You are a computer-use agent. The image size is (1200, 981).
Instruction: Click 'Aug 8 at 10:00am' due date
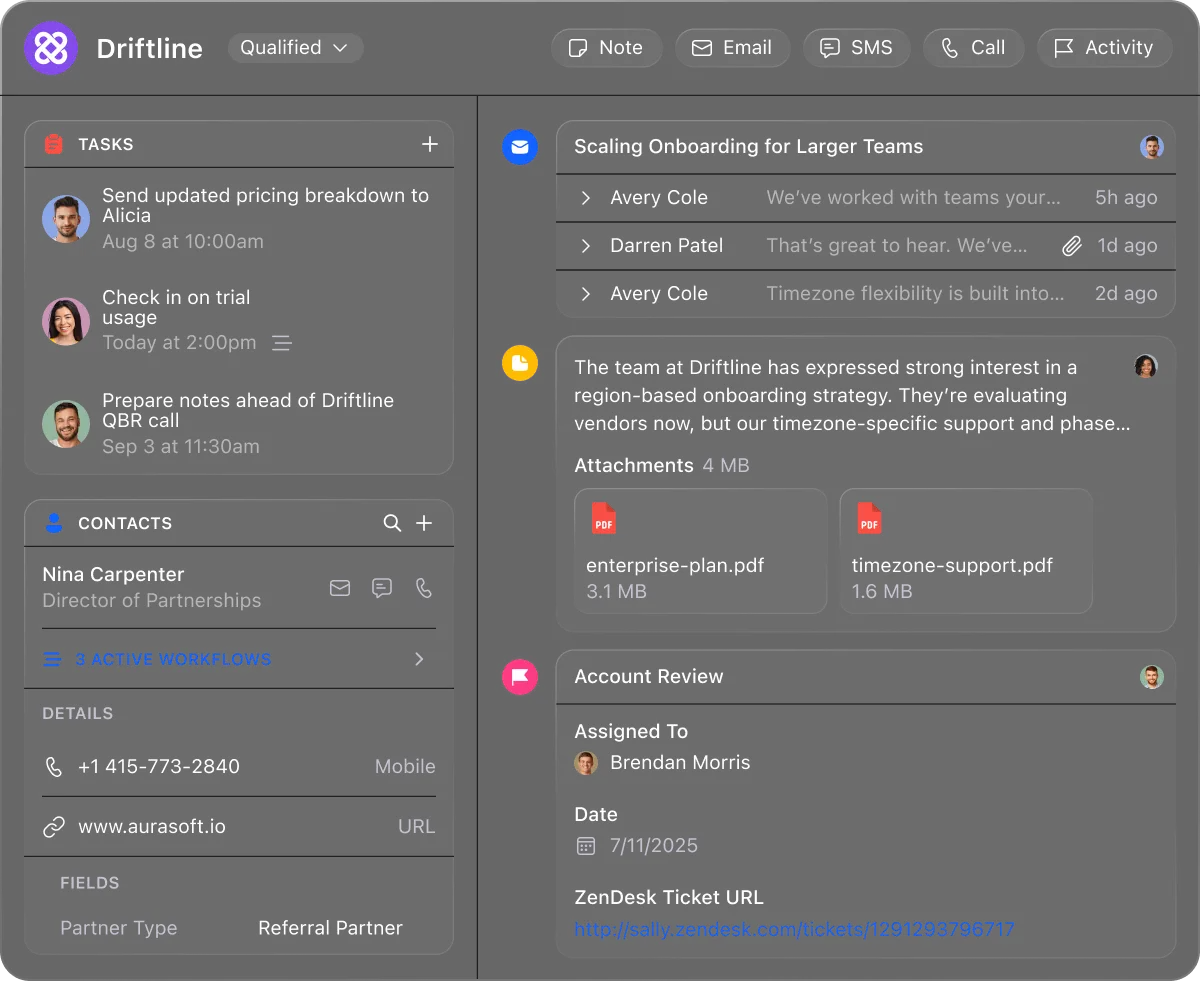click(183, 242)
